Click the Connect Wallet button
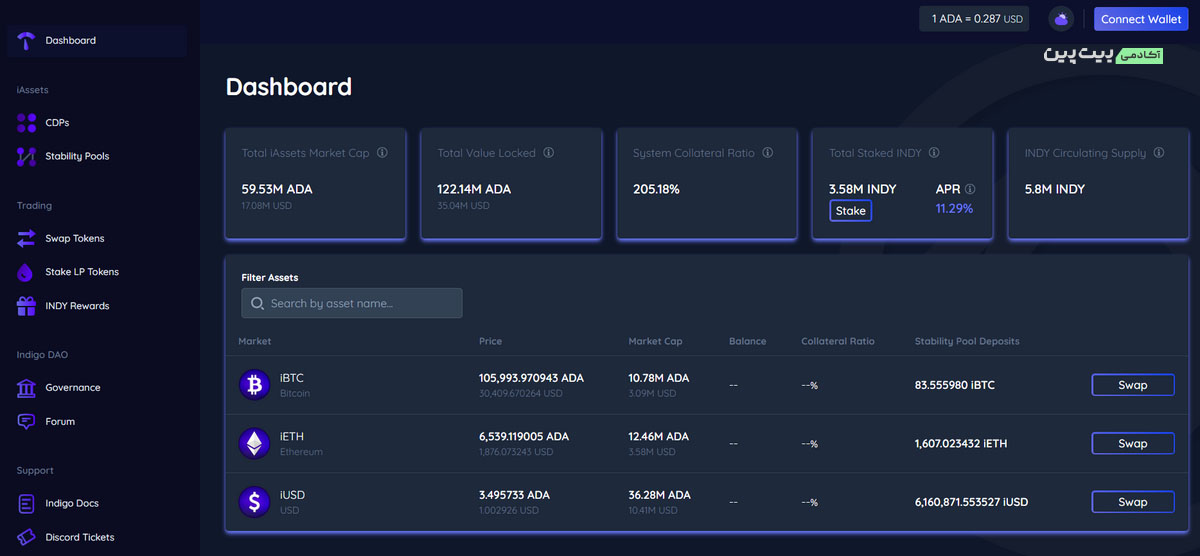The height and width of the screenshot is (556, 1200). [1141, 19]
